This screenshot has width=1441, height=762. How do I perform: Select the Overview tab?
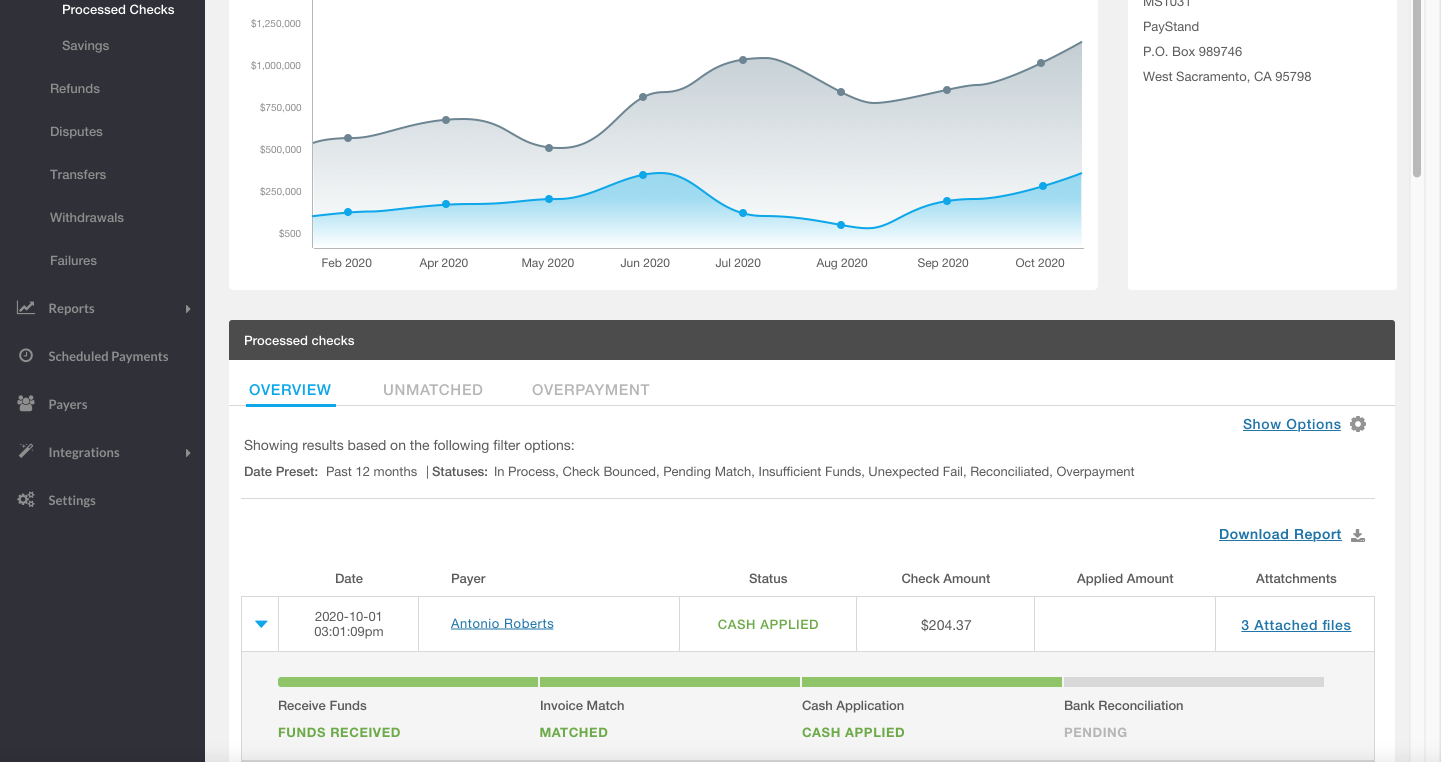tap(290, 390)
